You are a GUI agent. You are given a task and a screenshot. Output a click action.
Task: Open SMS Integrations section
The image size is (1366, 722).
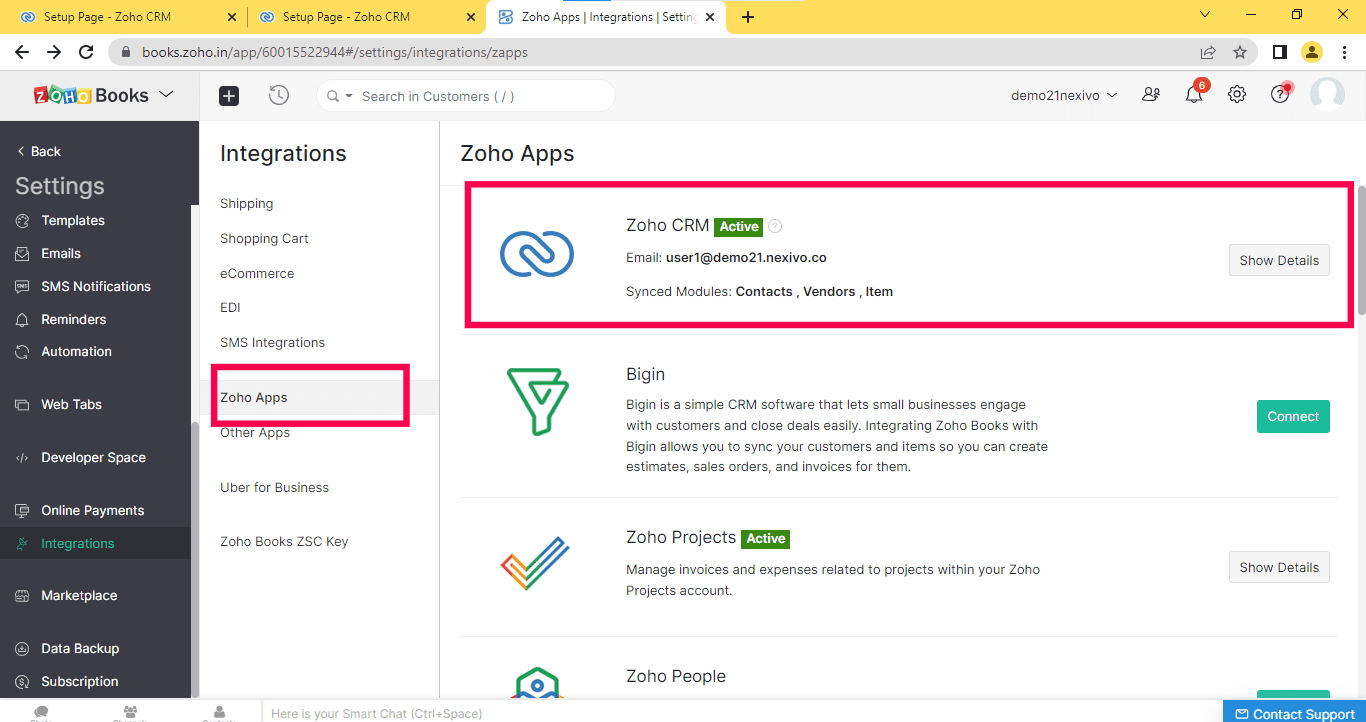click(x=272, y=342)
